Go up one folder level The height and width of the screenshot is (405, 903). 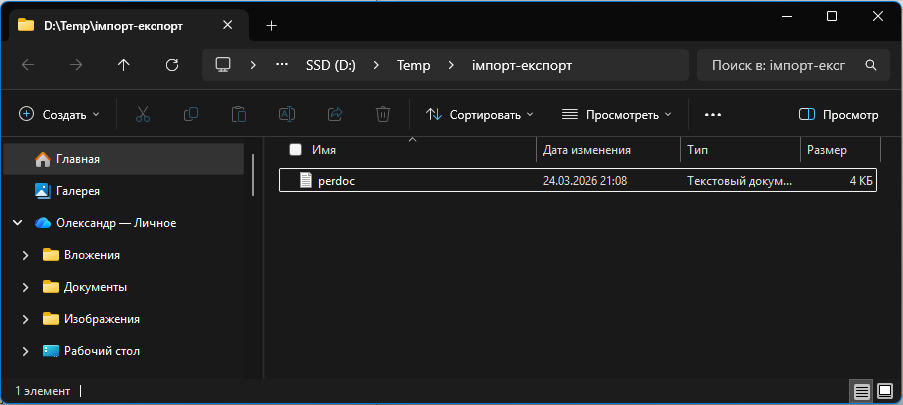click(x=123, y=65)
